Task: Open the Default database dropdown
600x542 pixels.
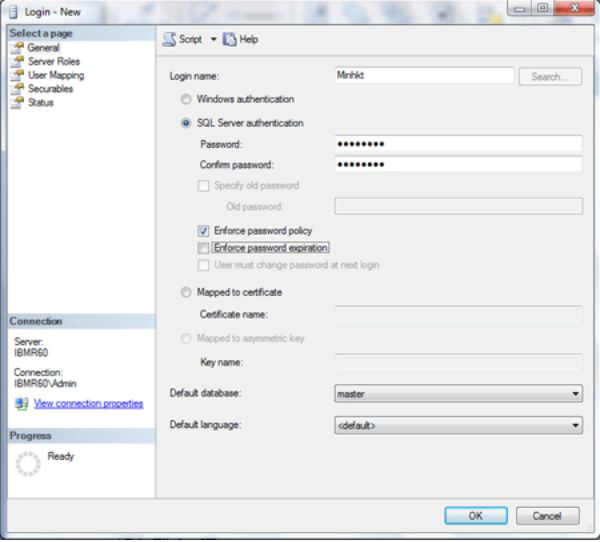Action: coord(458,394)
